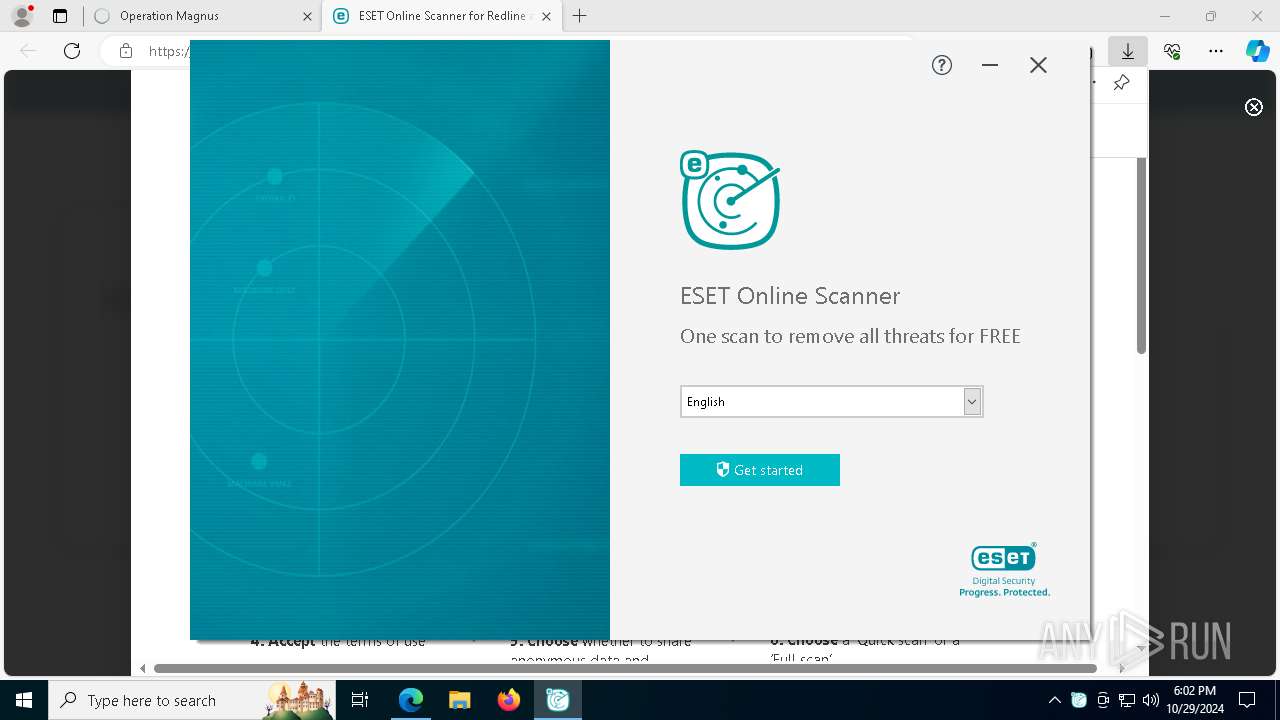Refresh the page in Edge
Image resolution: width=1280 pixels, height=720 pixels.
tap(72, 51)
